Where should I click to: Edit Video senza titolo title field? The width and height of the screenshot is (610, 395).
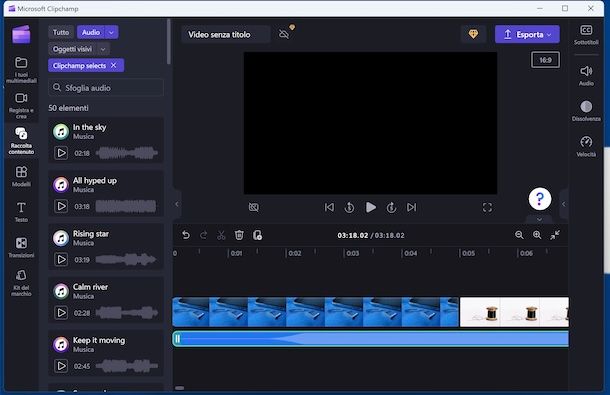226,34
